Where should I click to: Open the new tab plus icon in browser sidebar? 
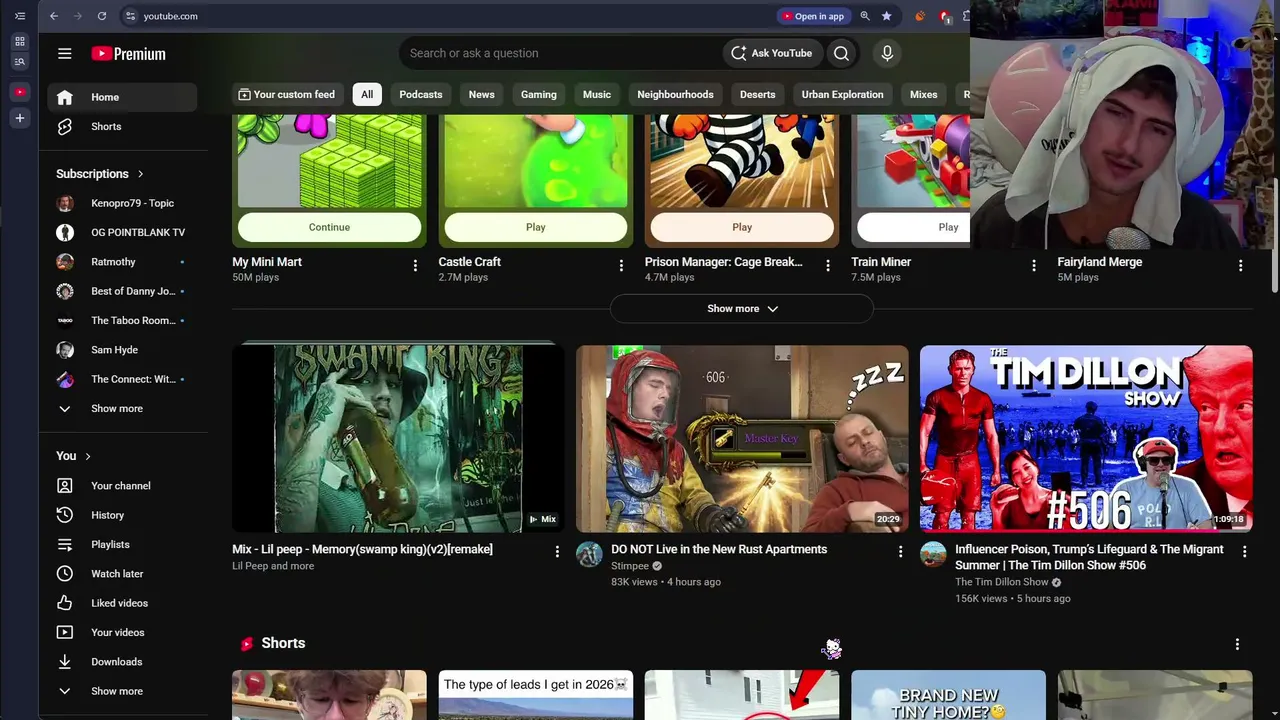19,118
